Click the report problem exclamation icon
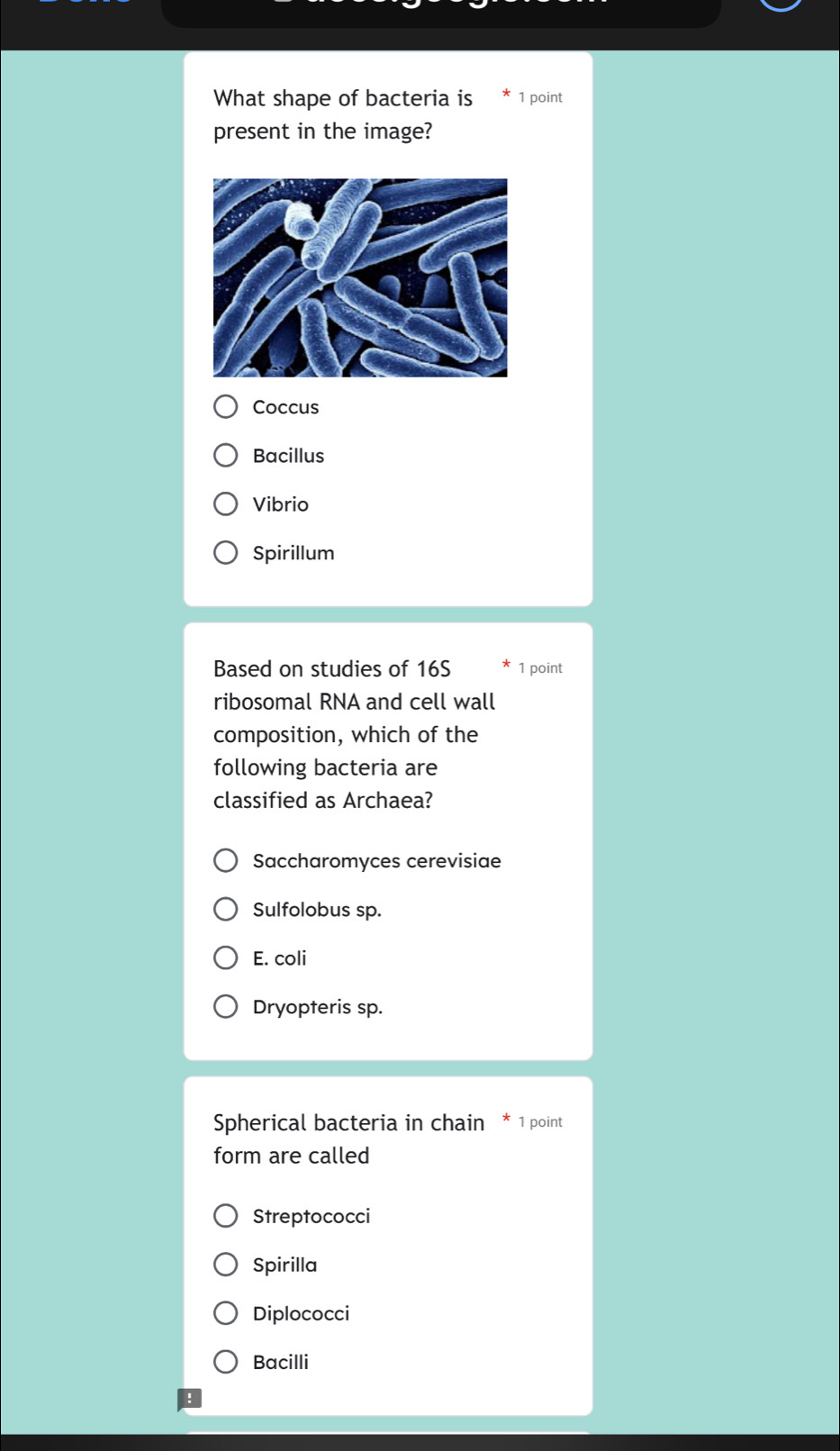 [x=189, y=1399]
